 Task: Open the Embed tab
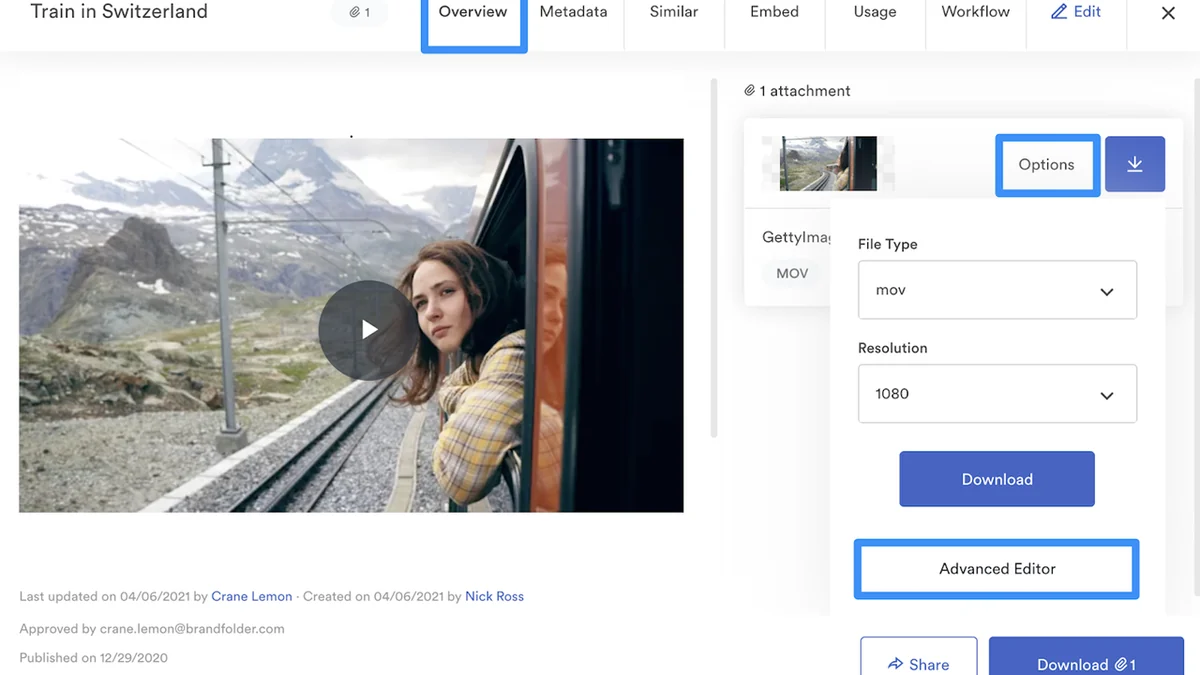[775, 12]
